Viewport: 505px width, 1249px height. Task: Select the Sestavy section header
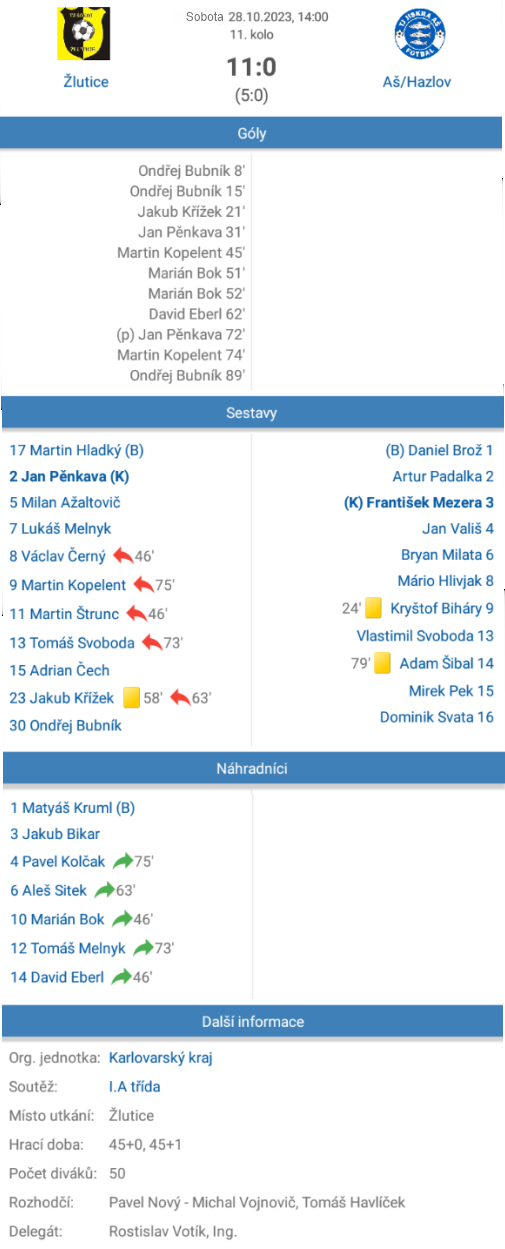[252, 412]
